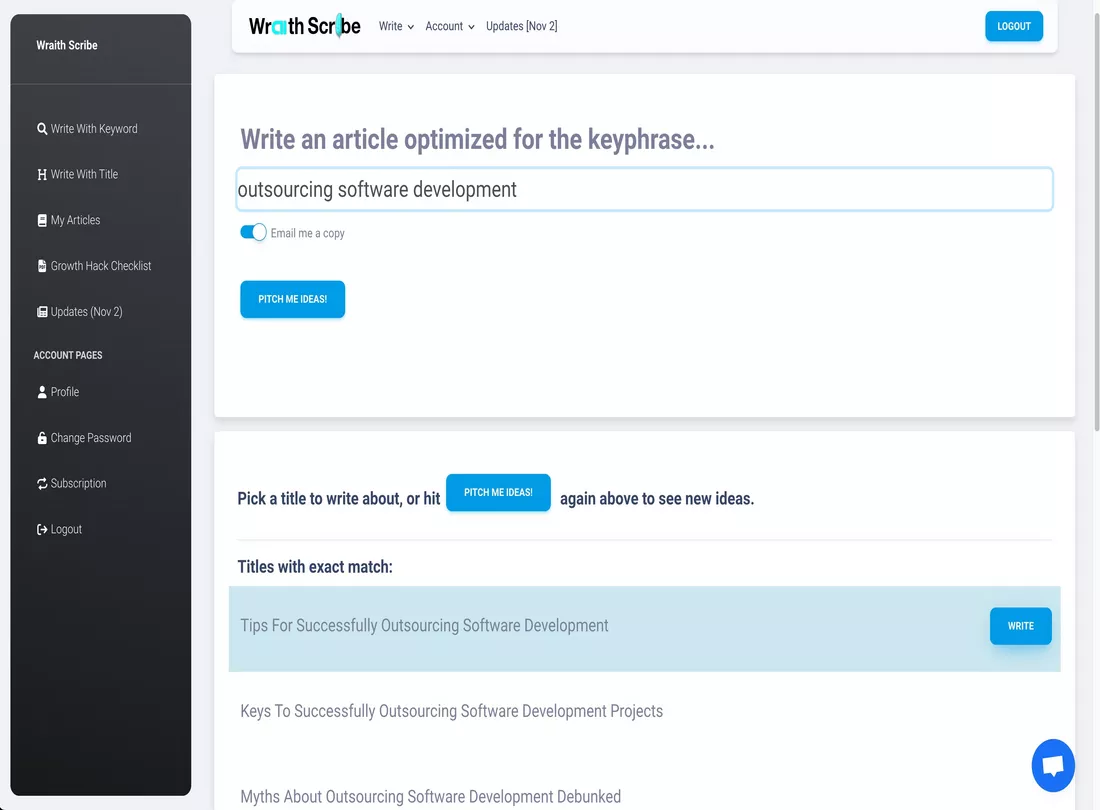Click the blue LOGOUT button
Viewport: 1100px width, 810px height.
point(1014,27)
